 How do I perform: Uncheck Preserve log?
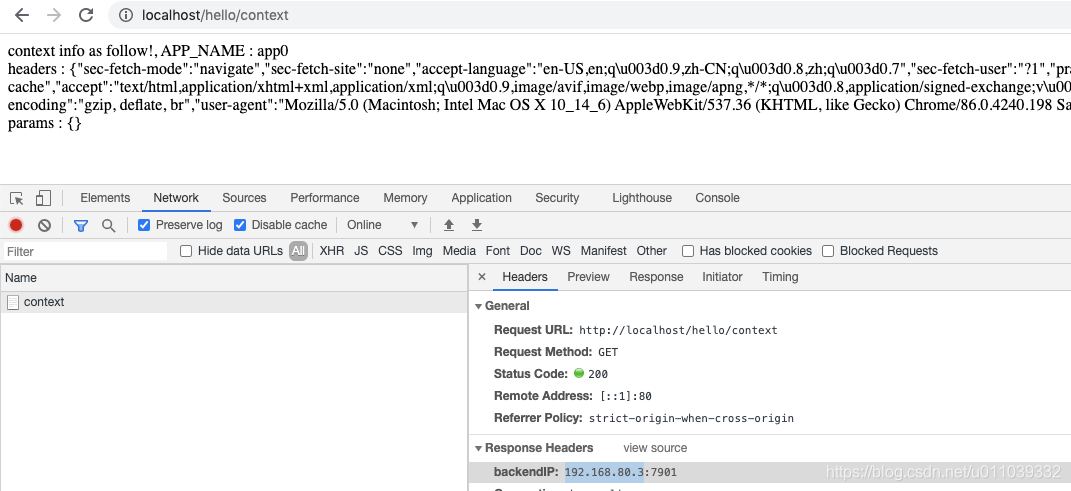pos(143,225)
